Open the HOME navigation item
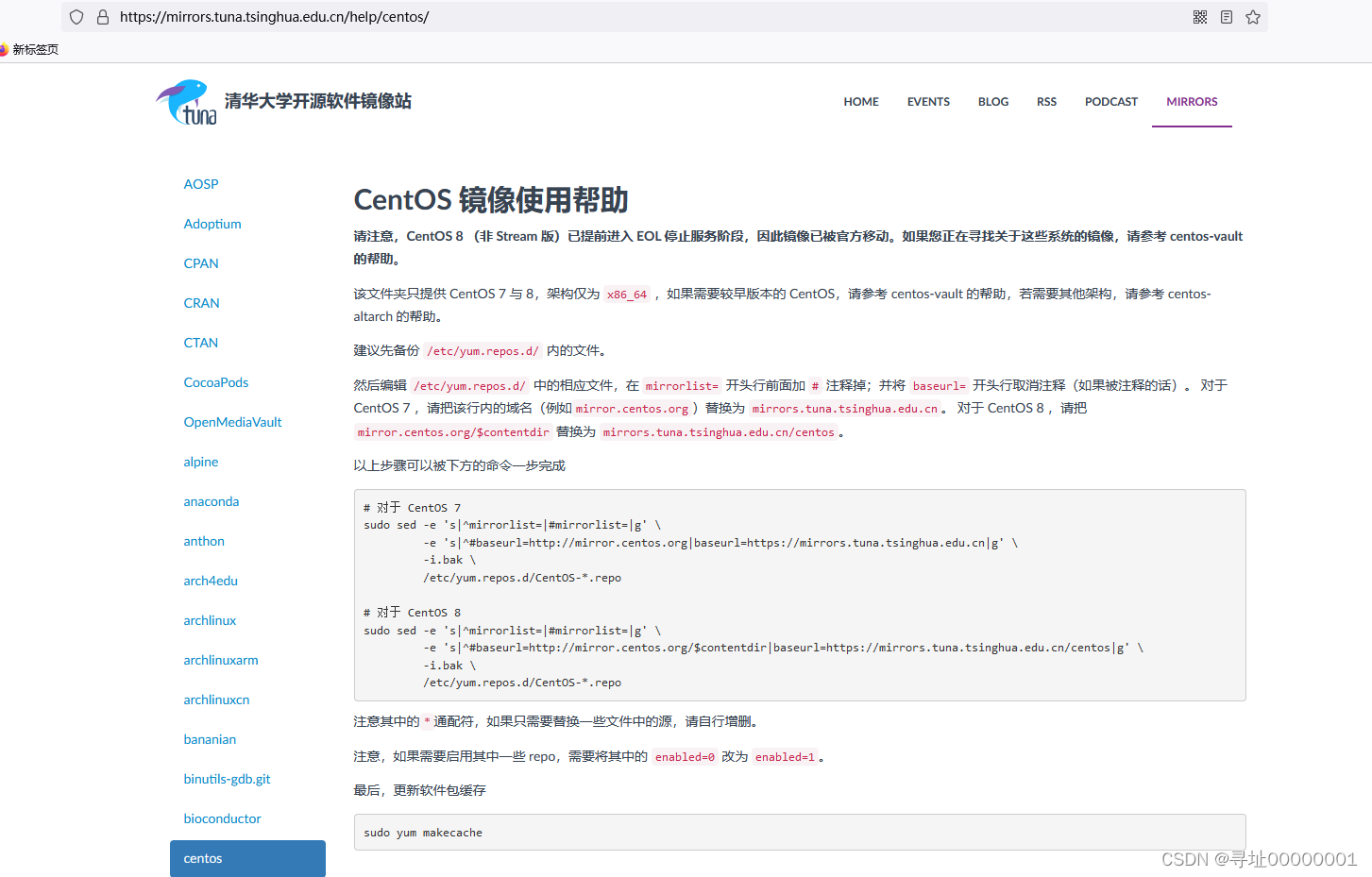1372x877 pixels. [x=861, y=102]
